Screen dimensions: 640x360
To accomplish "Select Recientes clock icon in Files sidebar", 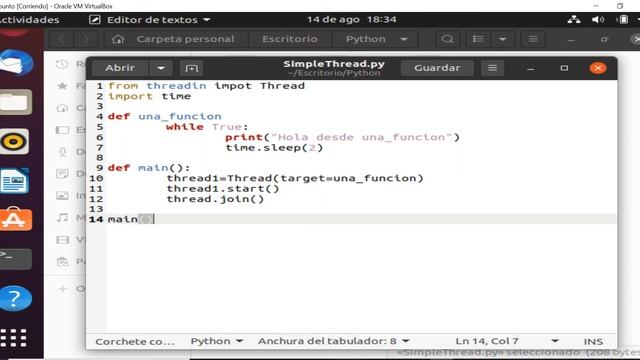I will [x=62, y=64].
